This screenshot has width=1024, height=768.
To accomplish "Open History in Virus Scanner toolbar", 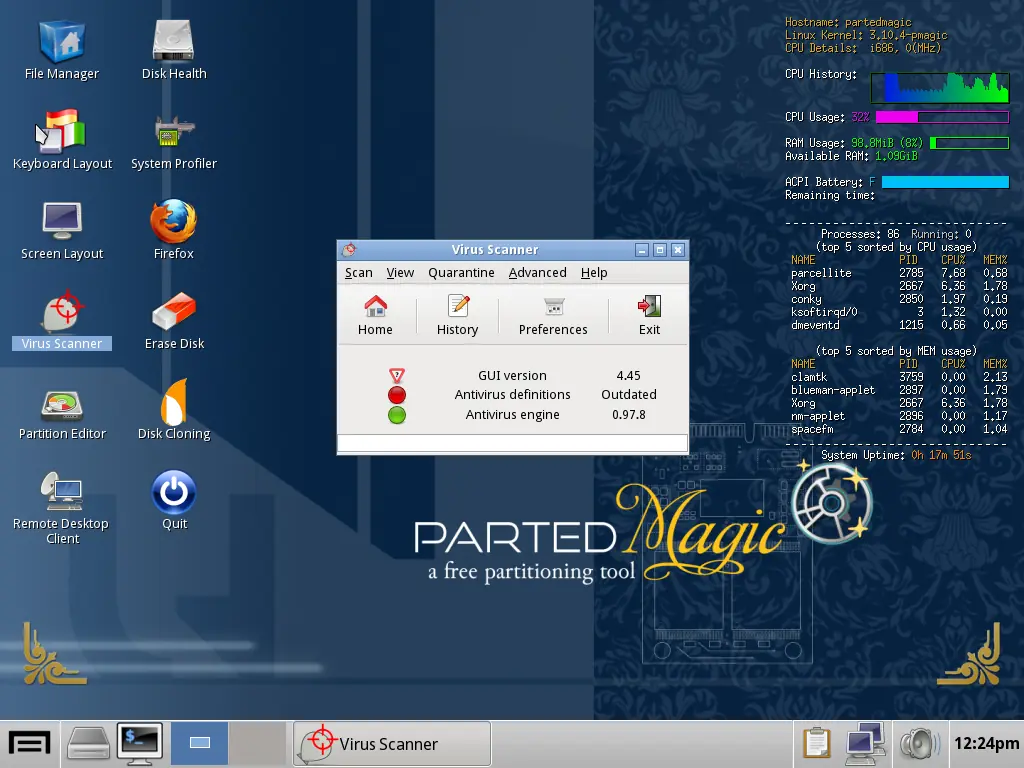I will point(457,315).
